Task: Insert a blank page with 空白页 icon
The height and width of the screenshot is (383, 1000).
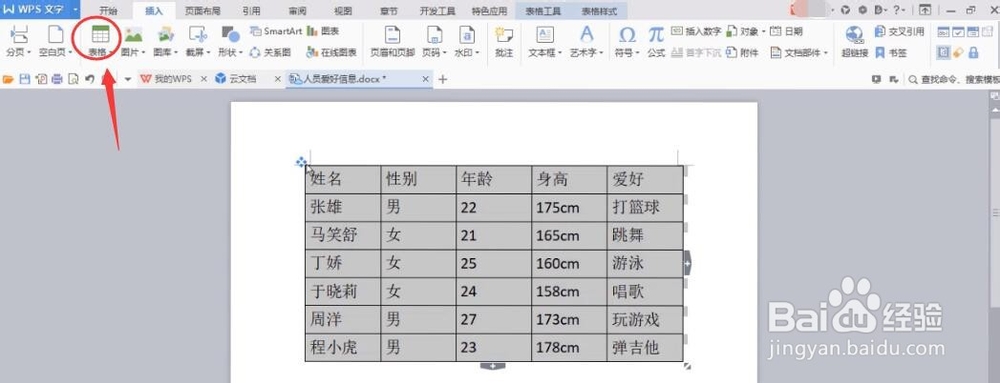Action: 56,35
